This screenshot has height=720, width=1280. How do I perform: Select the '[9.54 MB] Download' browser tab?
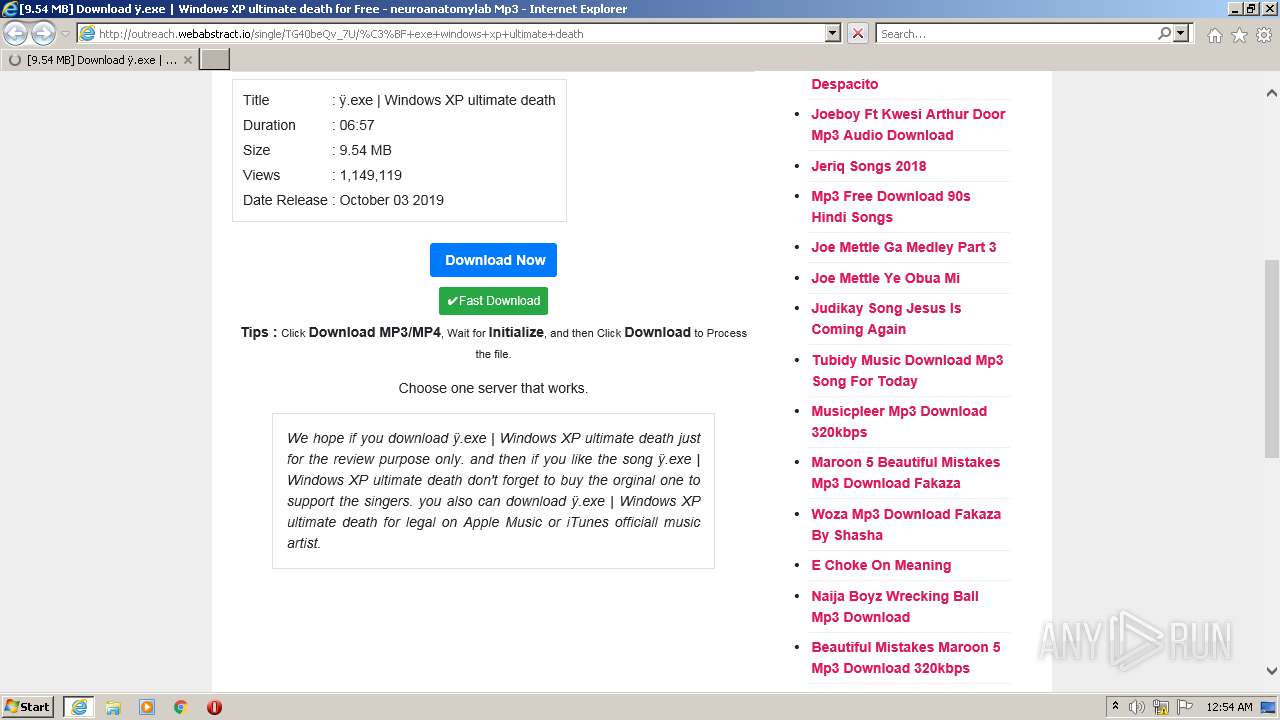point(100,60)
